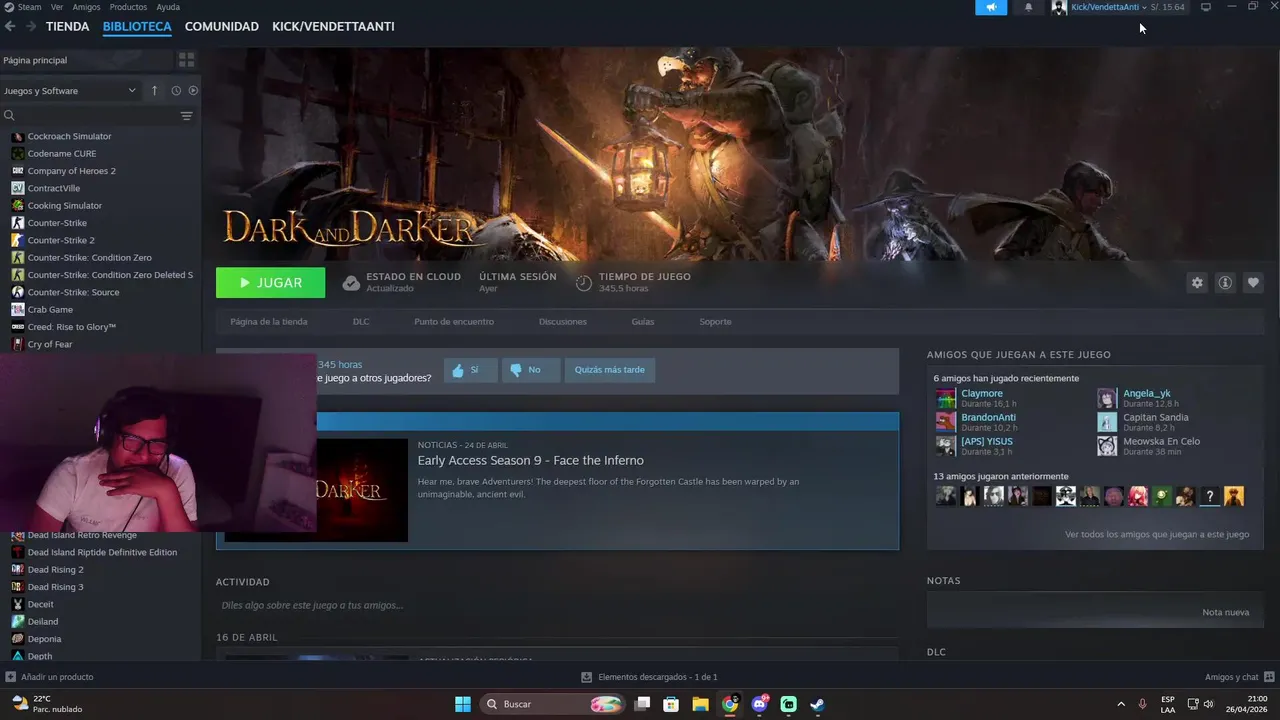Open Windows Start menu
This screenshot has height=720, width=1280.
click(x=463, y=704)
